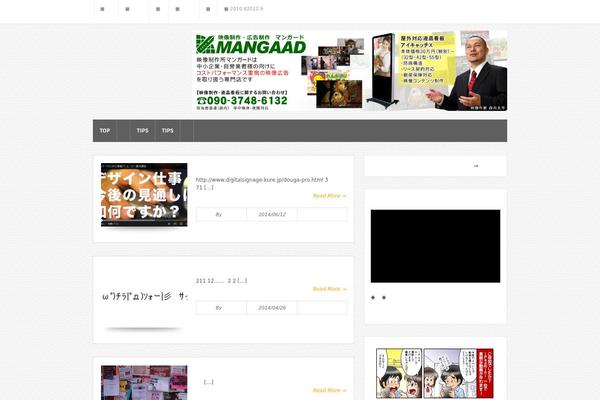Screen dimensions: 600x400
Task: Click Read More in the flyer collage post
Action: (329, 390)
